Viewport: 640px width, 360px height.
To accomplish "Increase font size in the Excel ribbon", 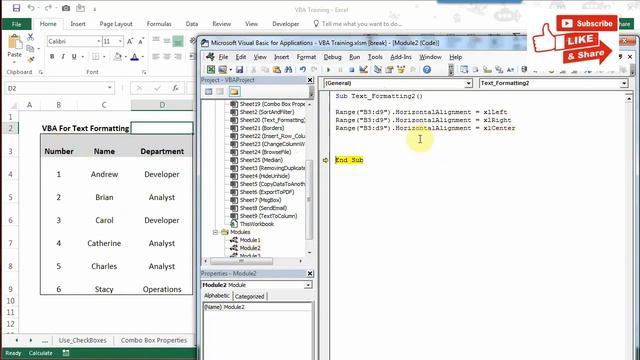I will pos(130,41).
